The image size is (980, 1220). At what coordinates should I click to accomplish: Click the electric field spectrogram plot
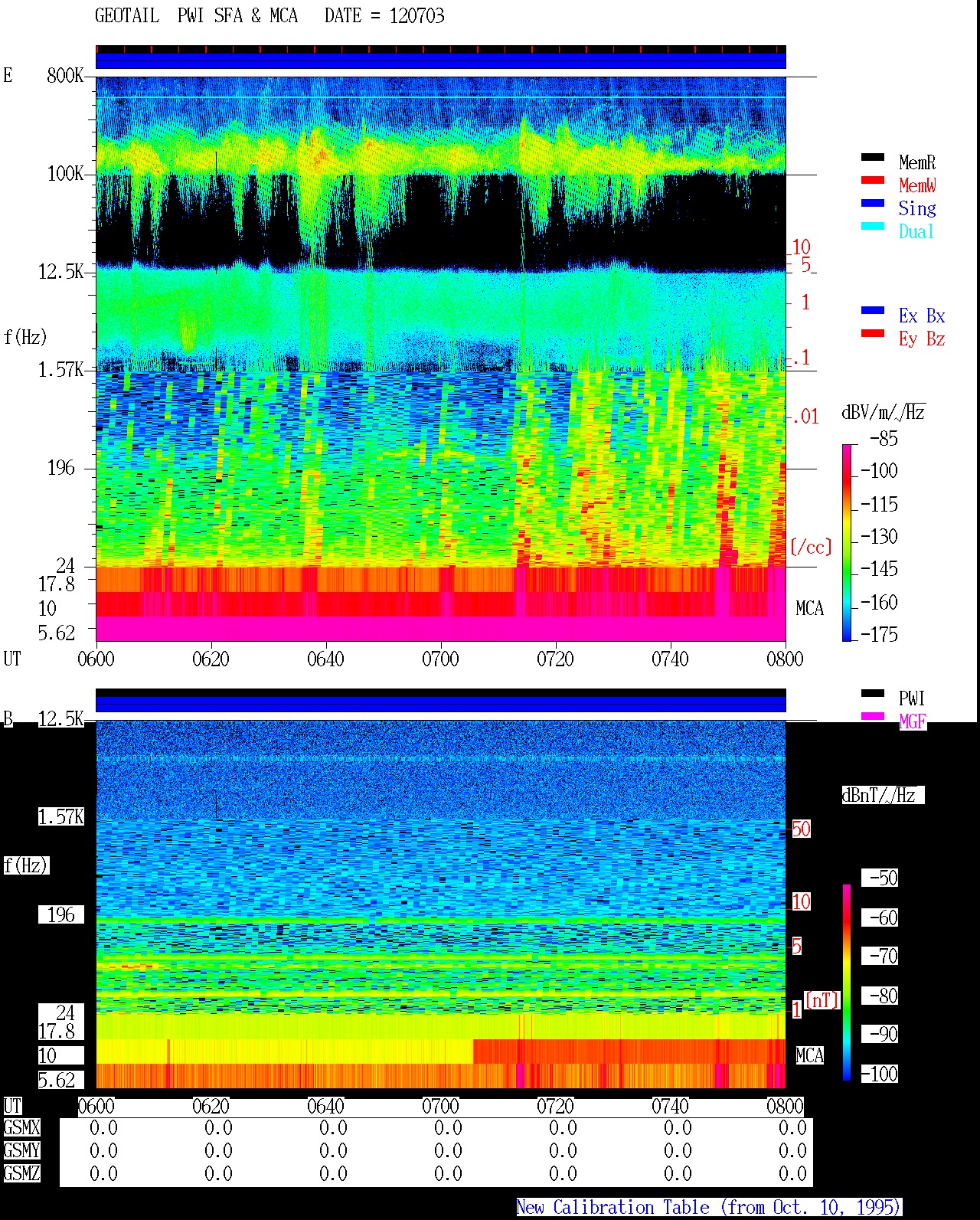pyautogui.click(x=441, y=358)
